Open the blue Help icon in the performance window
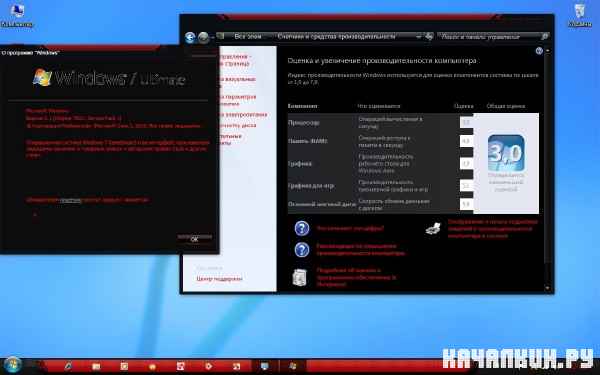Image resolution: width=600 pixels, height=375 pixels. [539, 51]
